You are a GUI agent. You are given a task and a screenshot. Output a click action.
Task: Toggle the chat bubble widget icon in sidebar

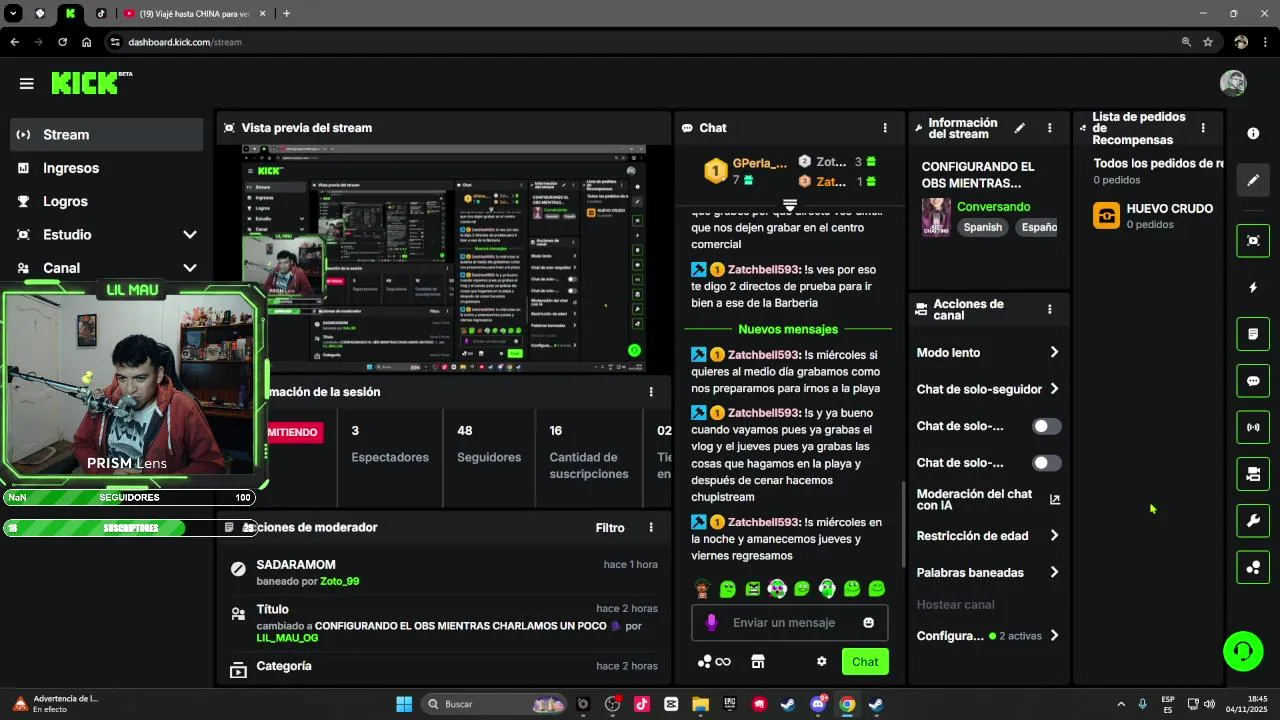pos(1253,381)
